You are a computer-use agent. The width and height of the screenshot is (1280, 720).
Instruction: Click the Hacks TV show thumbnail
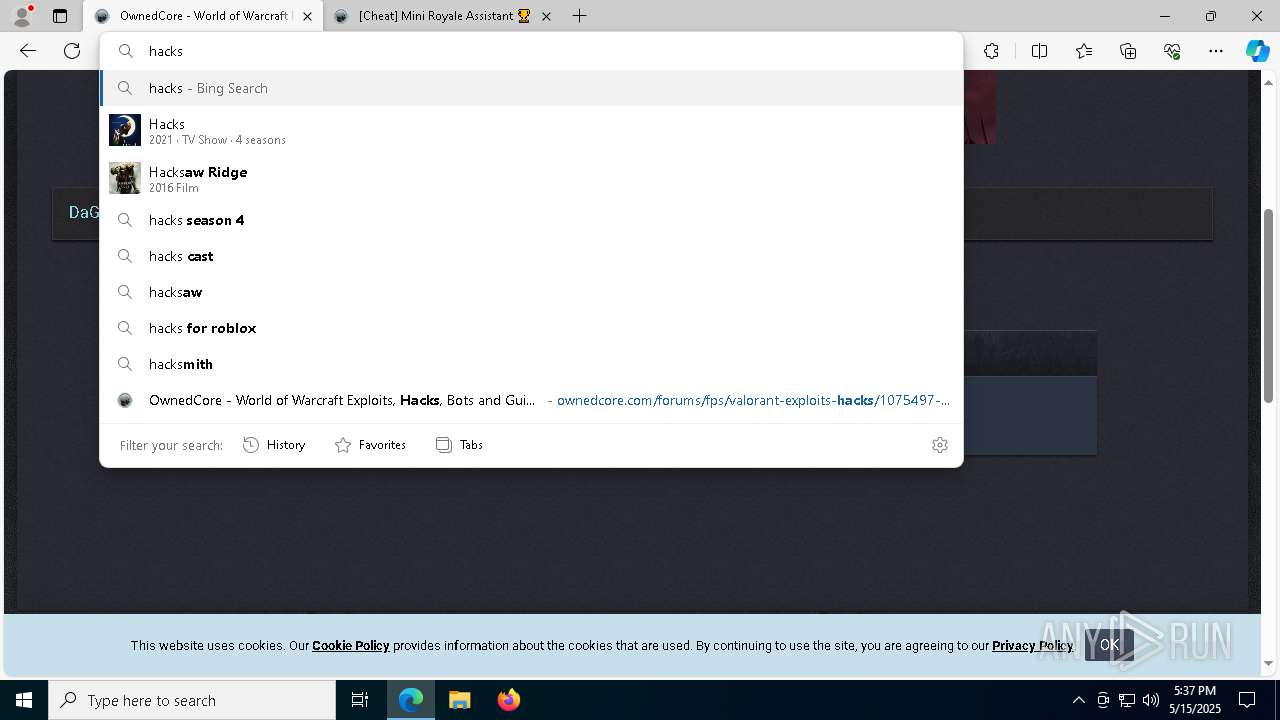pos(125,130)
